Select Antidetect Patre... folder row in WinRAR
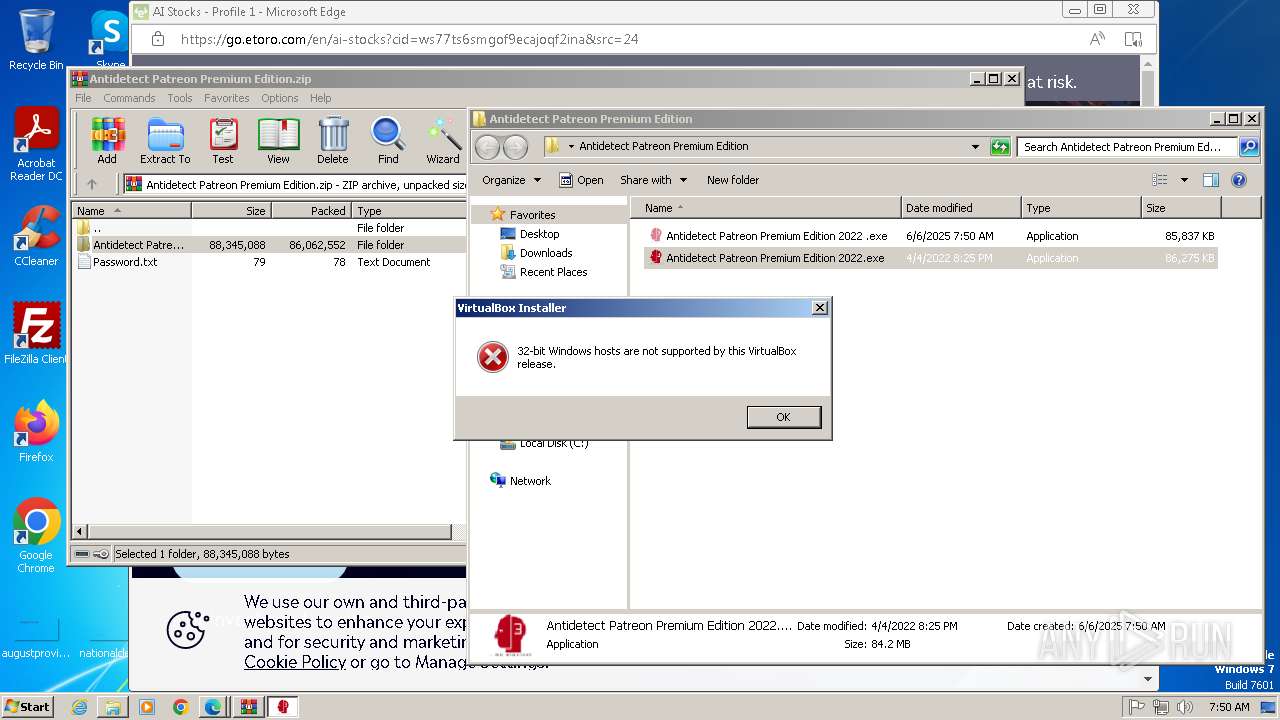1280x720 pixels. [269, 245]
